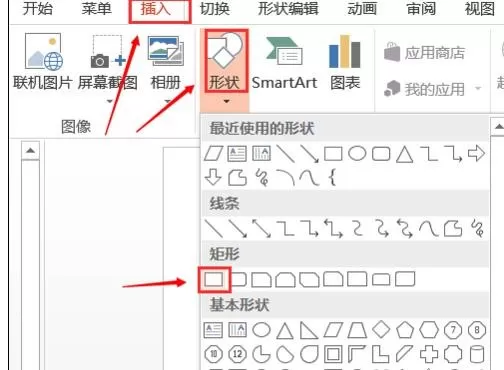Screen dimensions: 504x370
Task: Pick vertical text box in 最近使用的形状
Action: (261, 154)
